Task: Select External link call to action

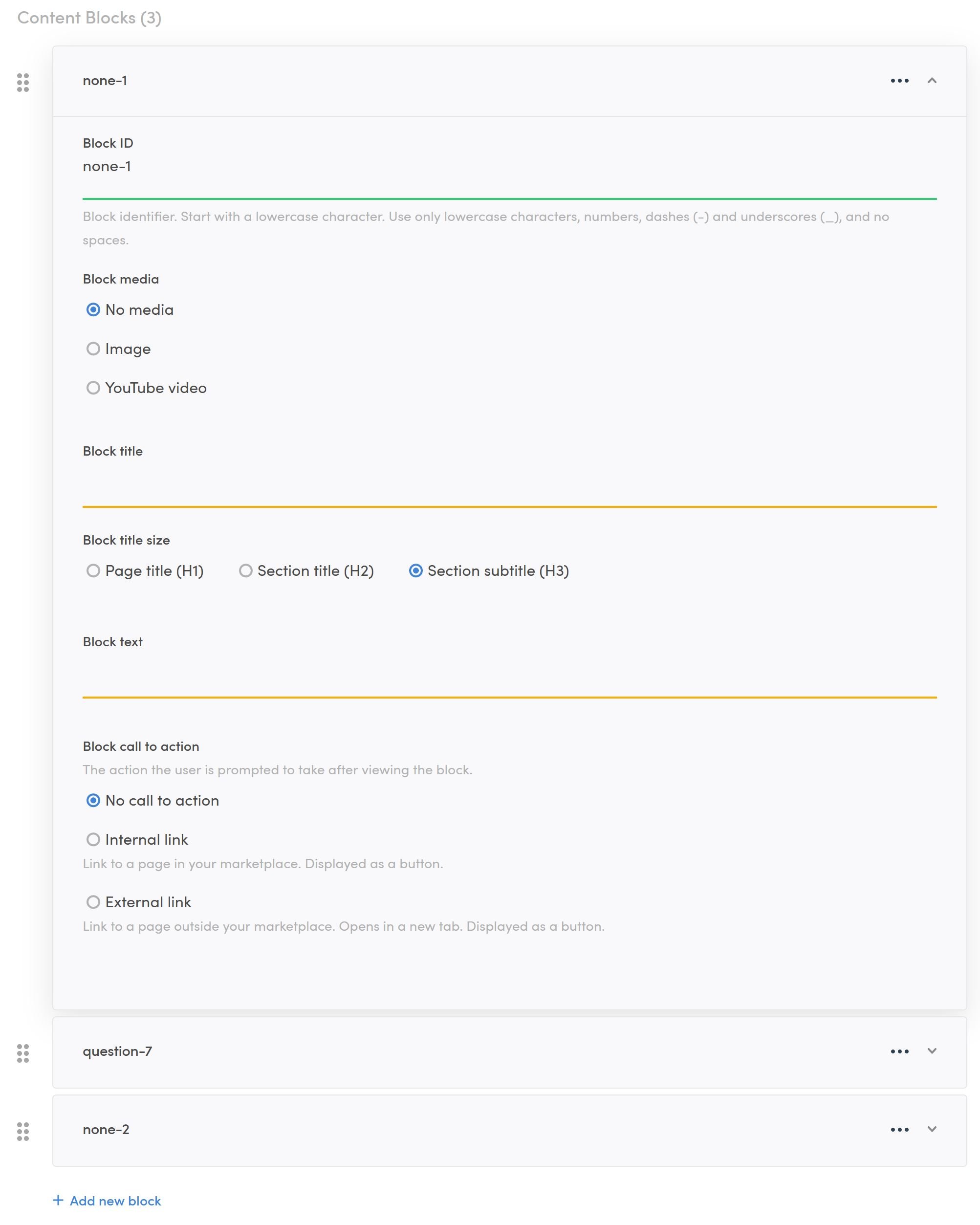Action: (x=93, y=902)
